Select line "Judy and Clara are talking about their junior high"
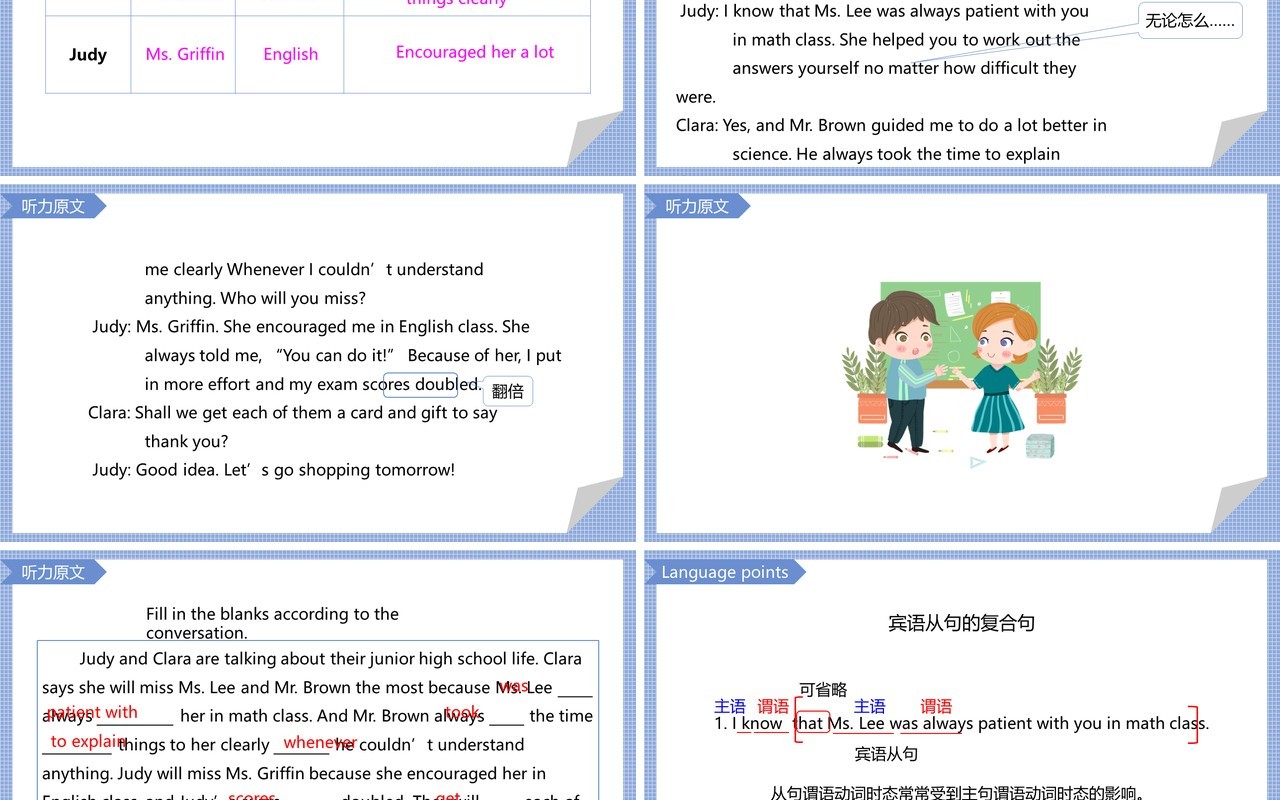 330,658
